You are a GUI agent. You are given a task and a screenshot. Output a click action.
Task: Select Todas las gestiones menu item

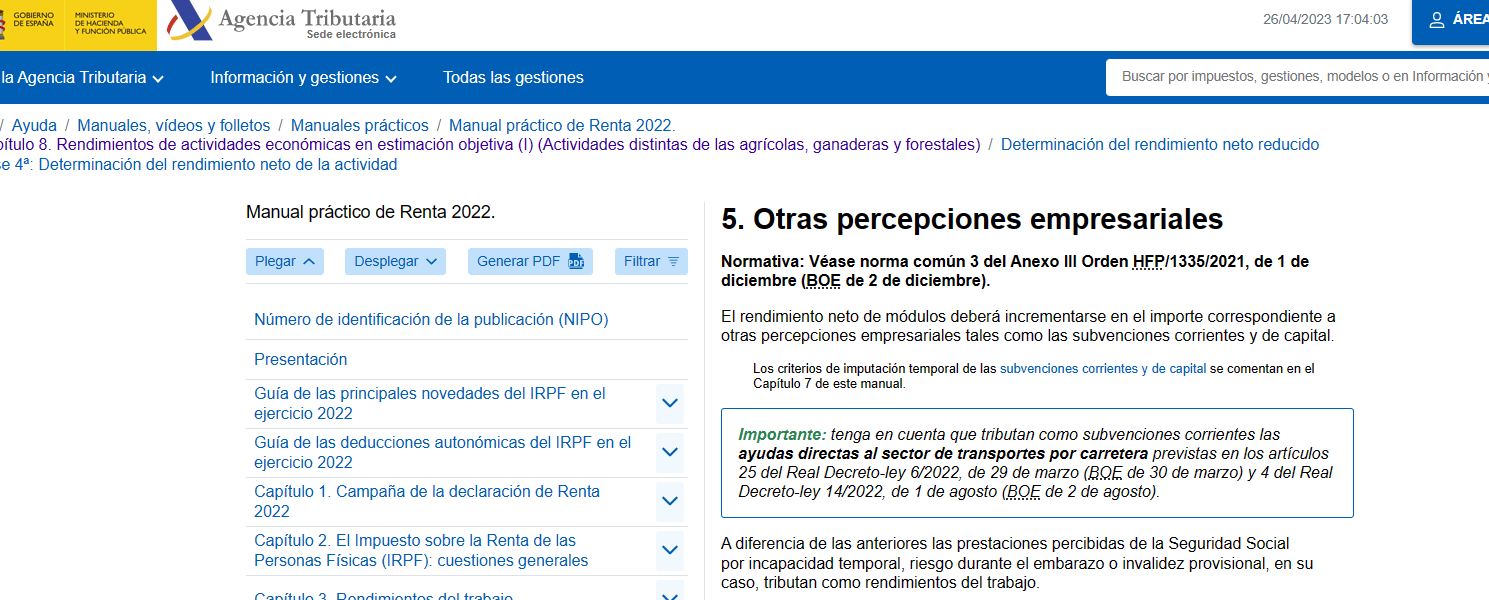coord(513,77)
